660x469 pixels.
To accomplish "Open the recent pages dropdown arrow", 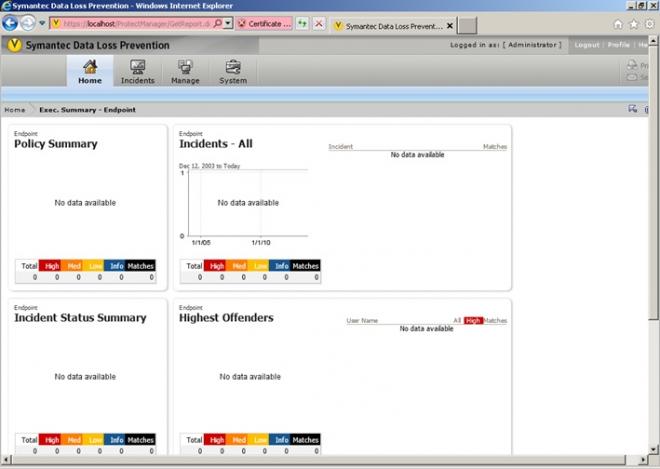I will (42, 23).
